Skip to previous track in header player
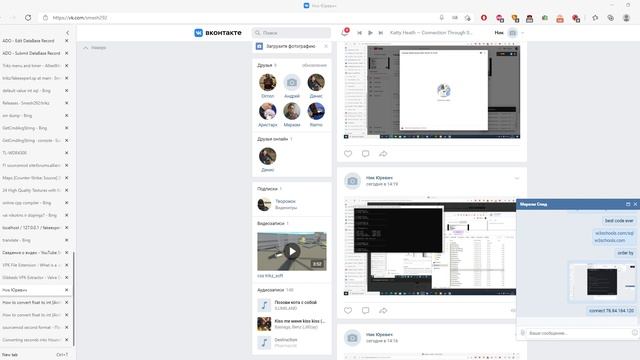 point(360,33)
